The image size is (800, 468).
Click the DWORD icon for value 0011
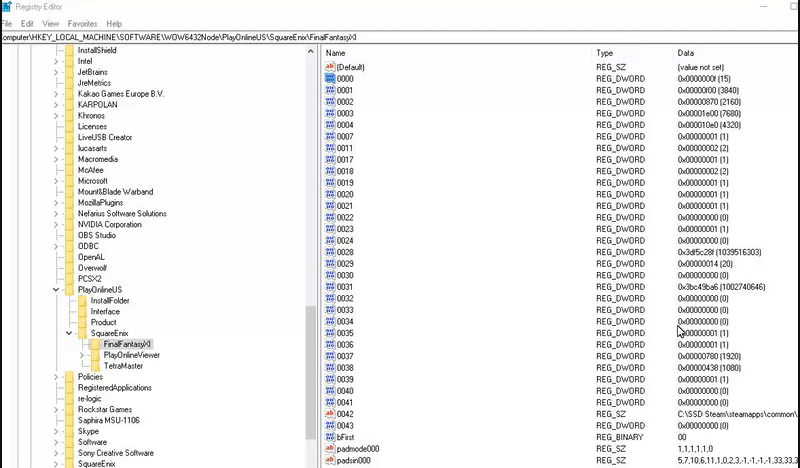pyautogui.click(x=330, y=148)
